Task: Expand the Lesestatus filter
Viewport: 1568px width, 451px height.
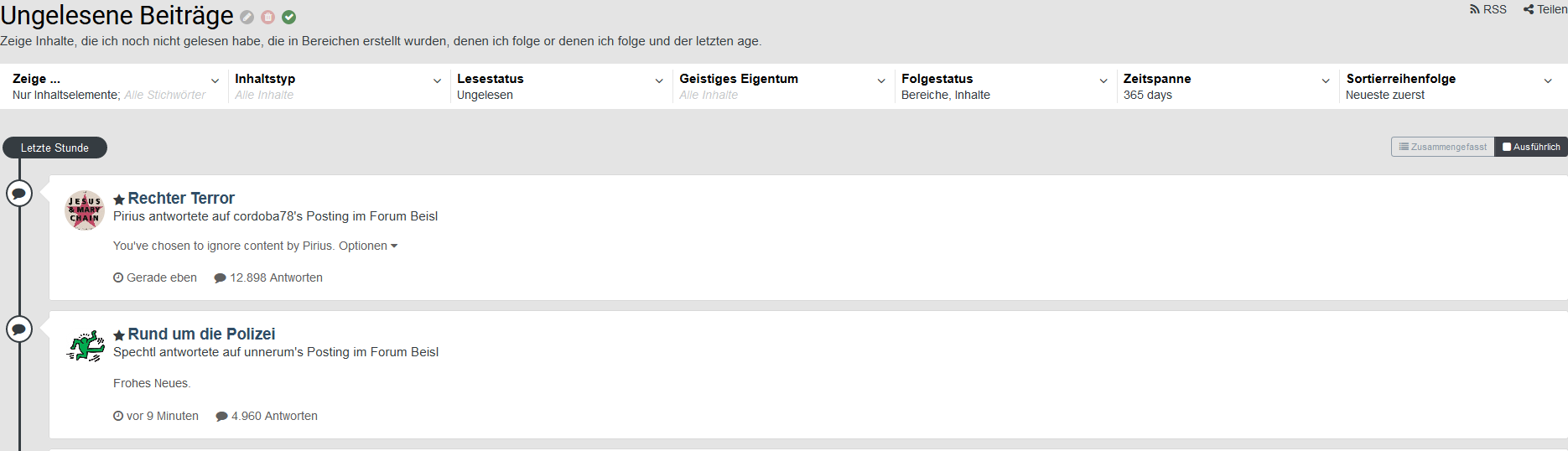Action: [560, 86]
